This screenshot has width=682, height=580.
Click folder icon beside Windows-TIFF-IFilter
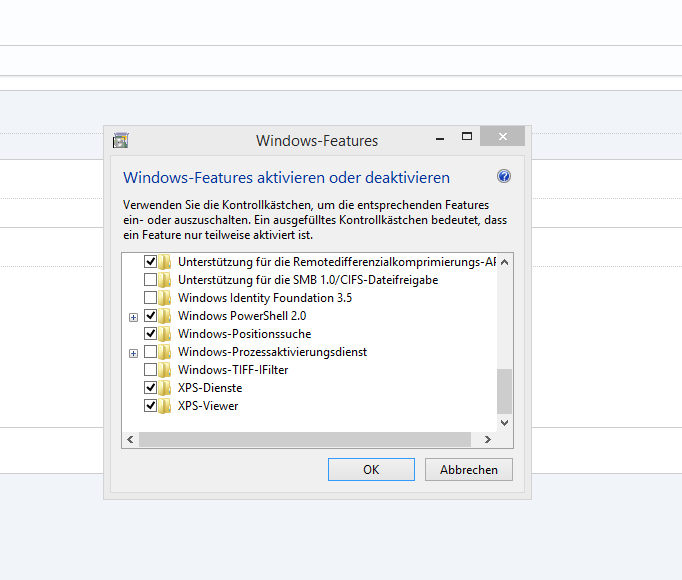click(x=164, y=370)
